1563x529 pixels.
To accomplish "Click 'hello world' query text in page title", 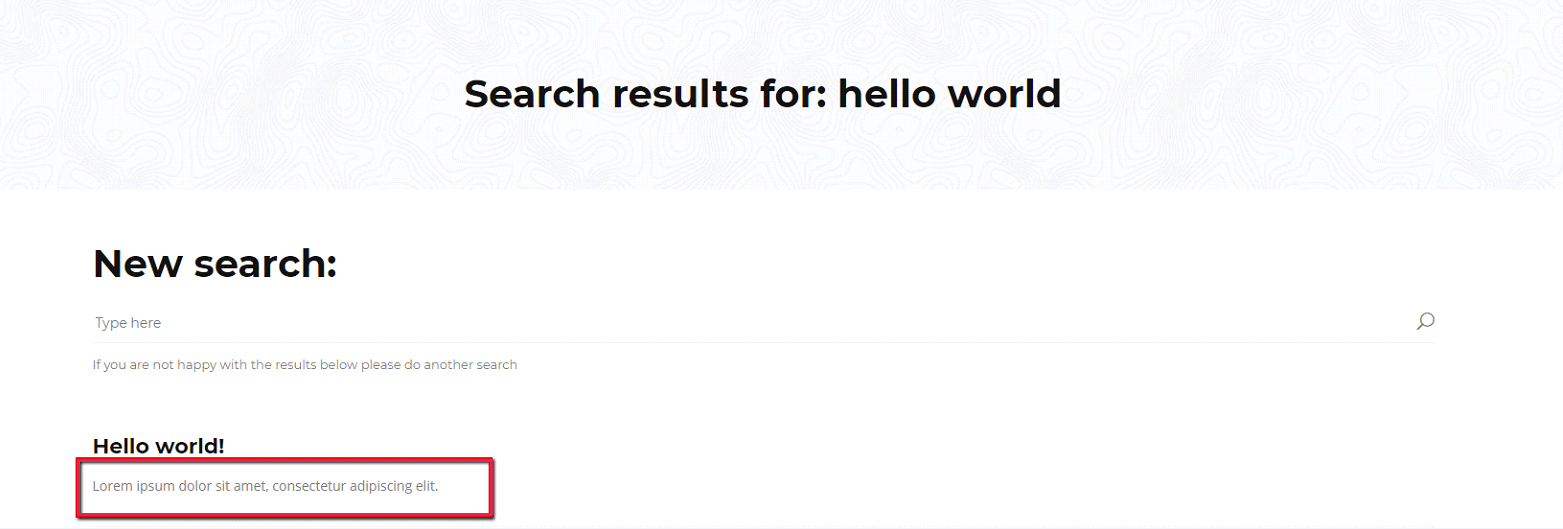I will pos(948,94).
